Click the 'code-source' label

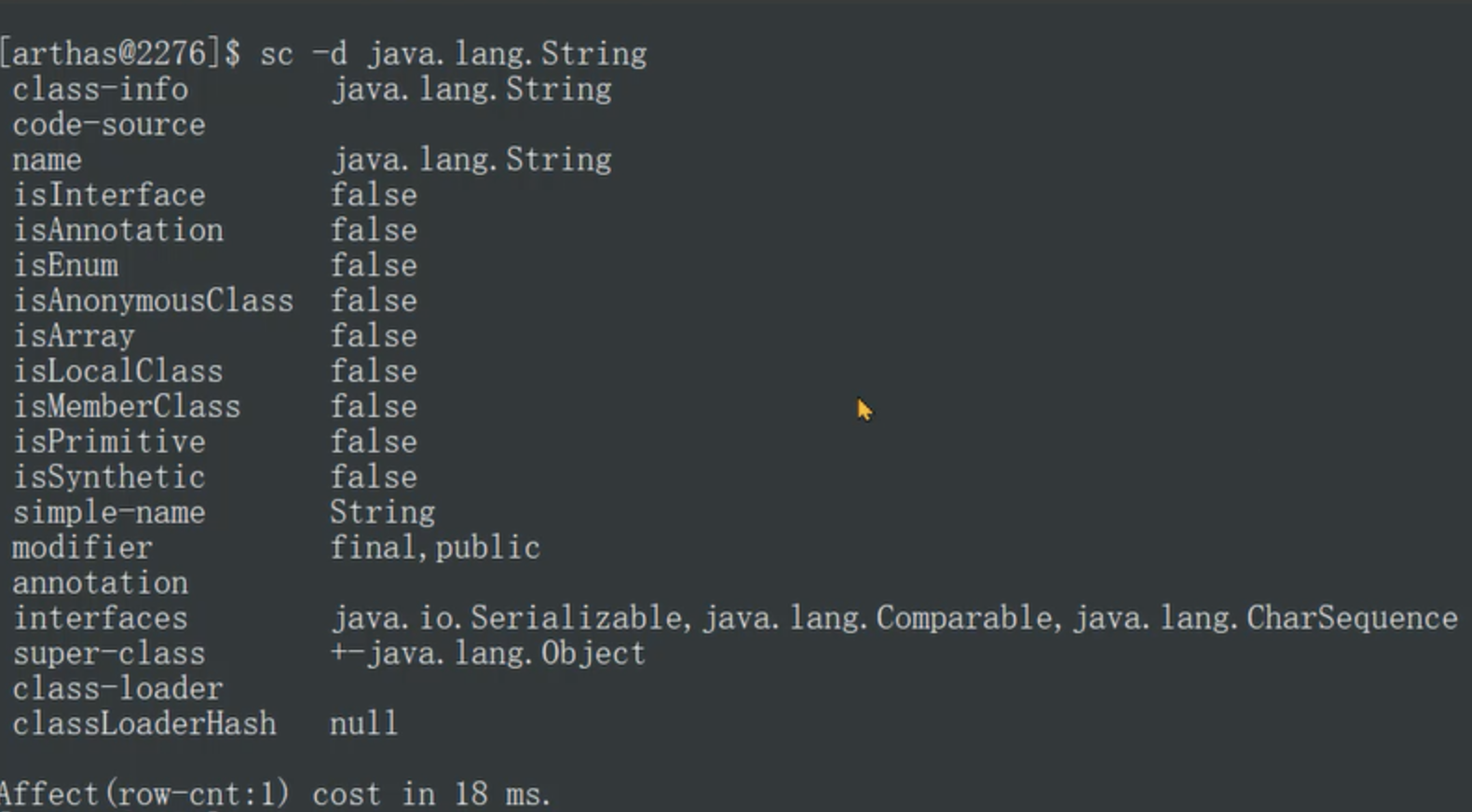point(108,125)
